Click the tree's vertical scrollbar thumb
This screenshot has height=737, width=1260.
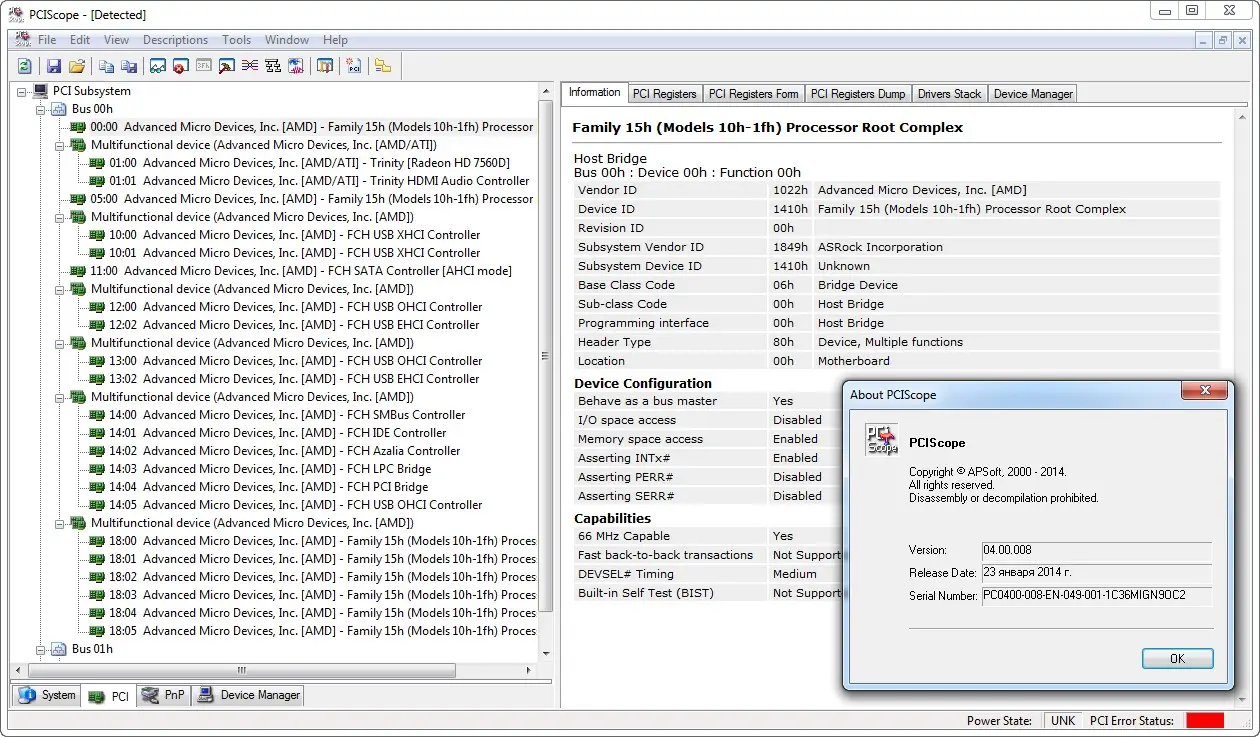coord(545,356)
